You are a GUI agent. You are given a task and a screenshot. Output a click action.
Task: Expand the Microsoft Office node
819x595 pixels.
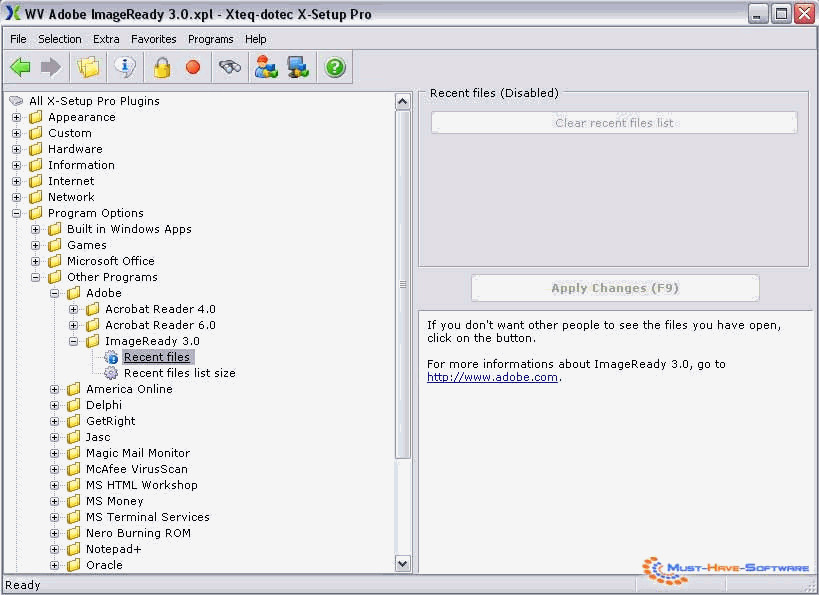coord(36,261)
